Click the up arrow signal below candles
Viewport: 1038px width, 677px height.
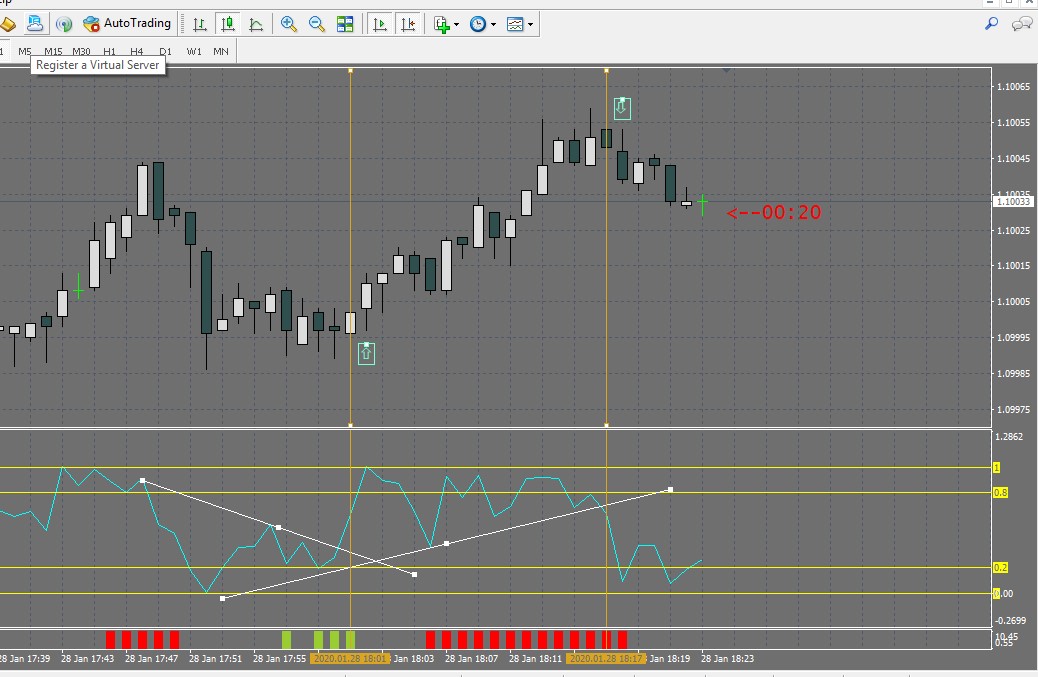366,353
